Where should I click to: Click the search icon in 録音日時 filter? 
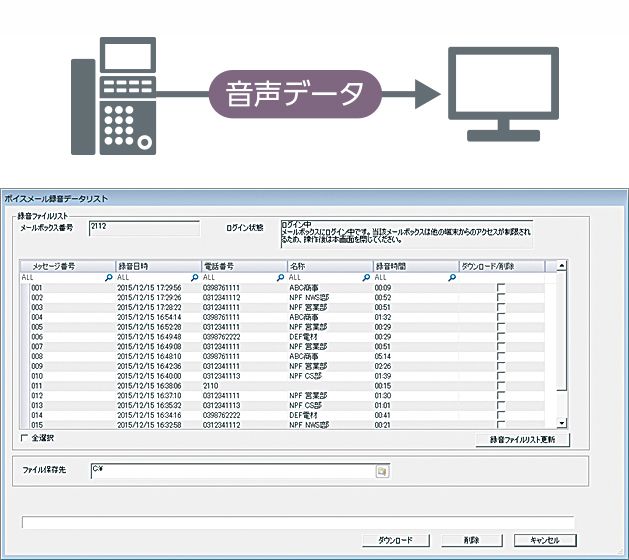tap(195, 277)
